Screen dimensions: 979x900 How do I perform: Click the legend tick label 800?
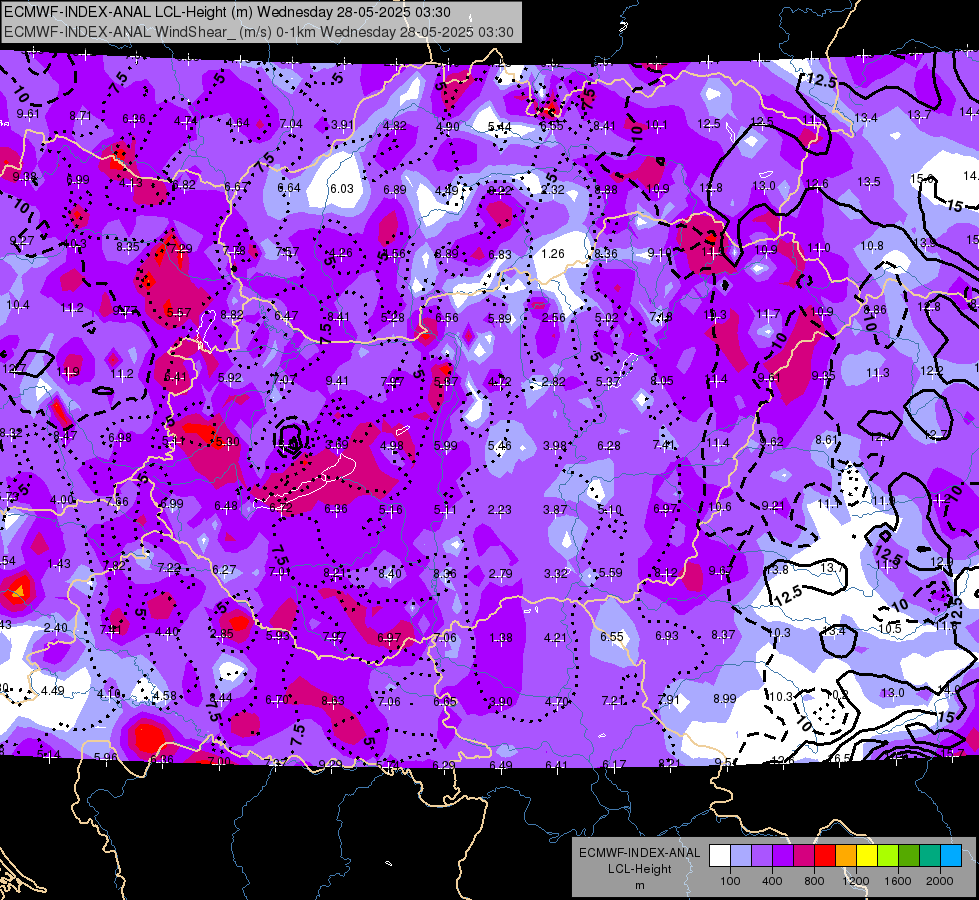coord(814,881)
